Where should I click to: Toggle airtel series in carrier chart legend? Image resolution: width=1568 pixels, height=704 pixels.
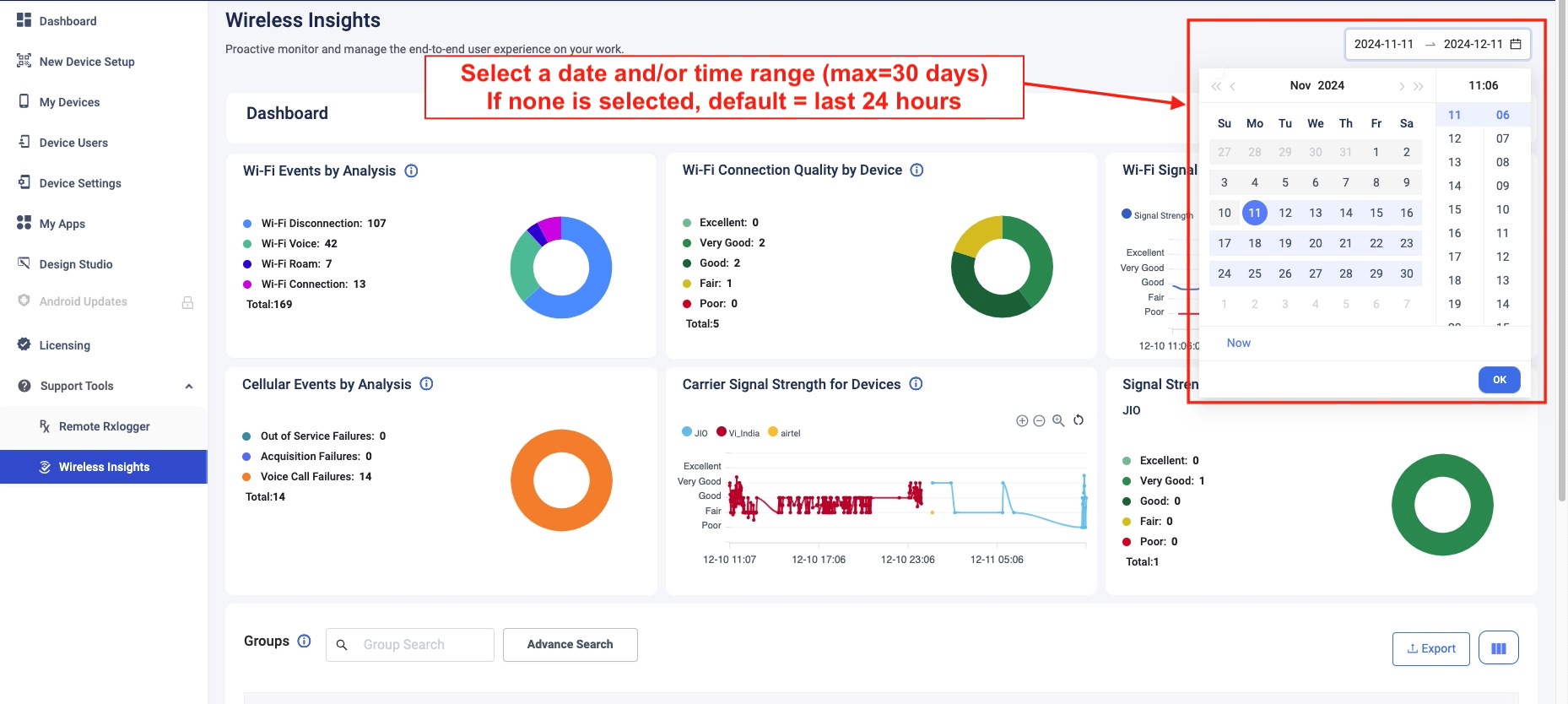pyautogui.click(x=784, y=433)
